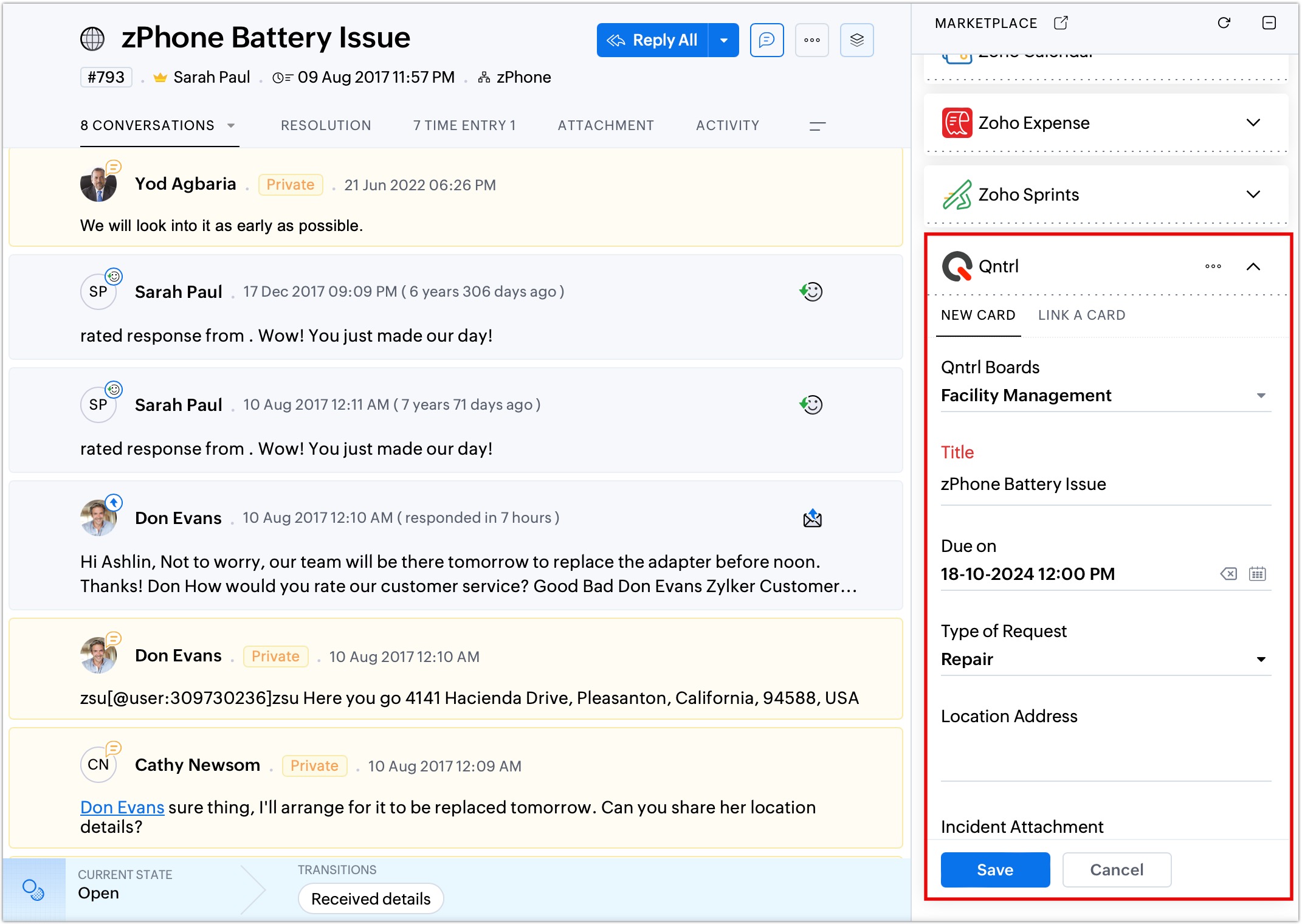Click the Received details transition button
1302x924 pixels.
click(x=370, y=898)
